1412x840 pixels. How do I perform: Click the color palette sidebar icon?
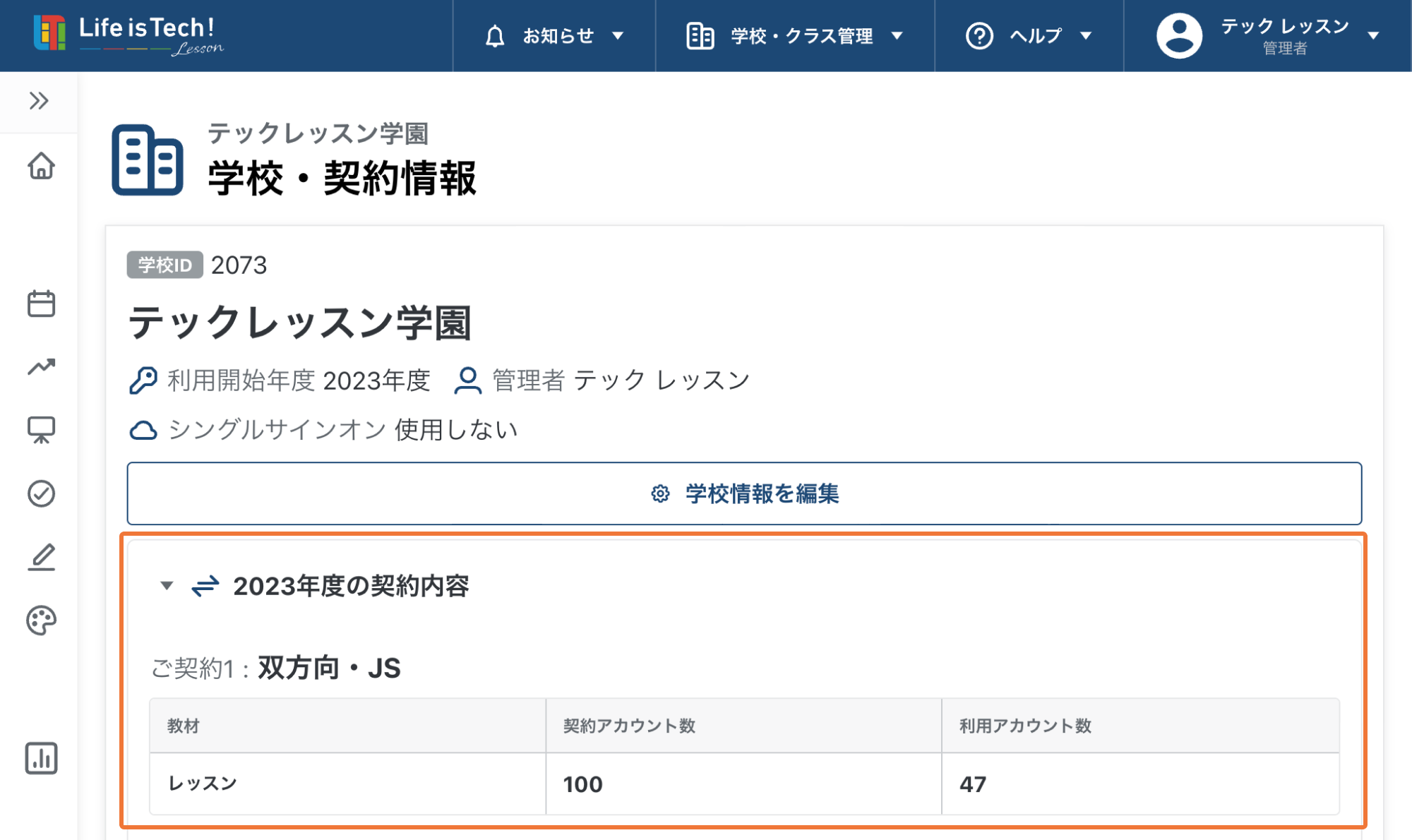click(x=41, y=620)
